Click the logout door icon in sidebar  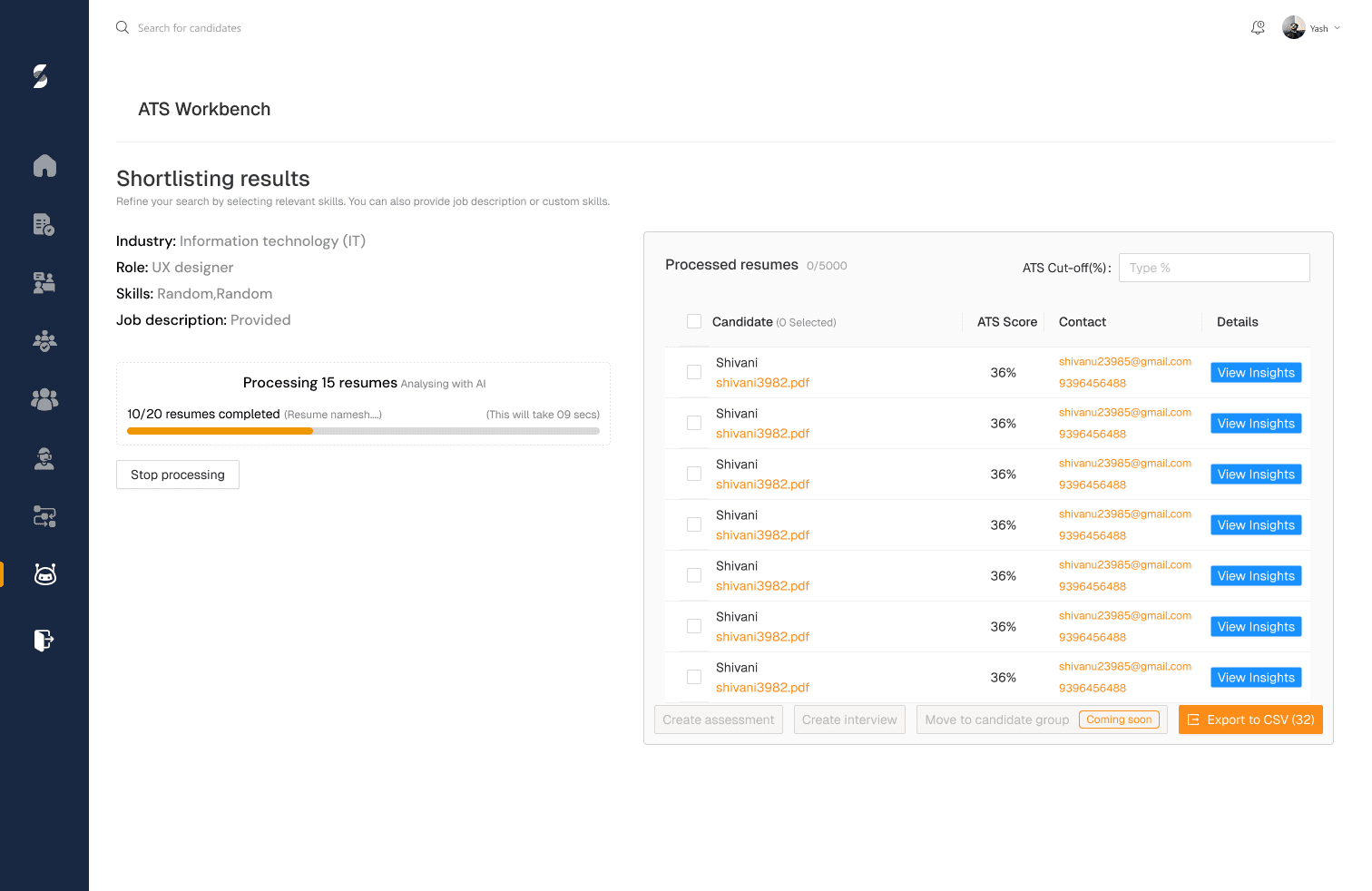[44, 641]
